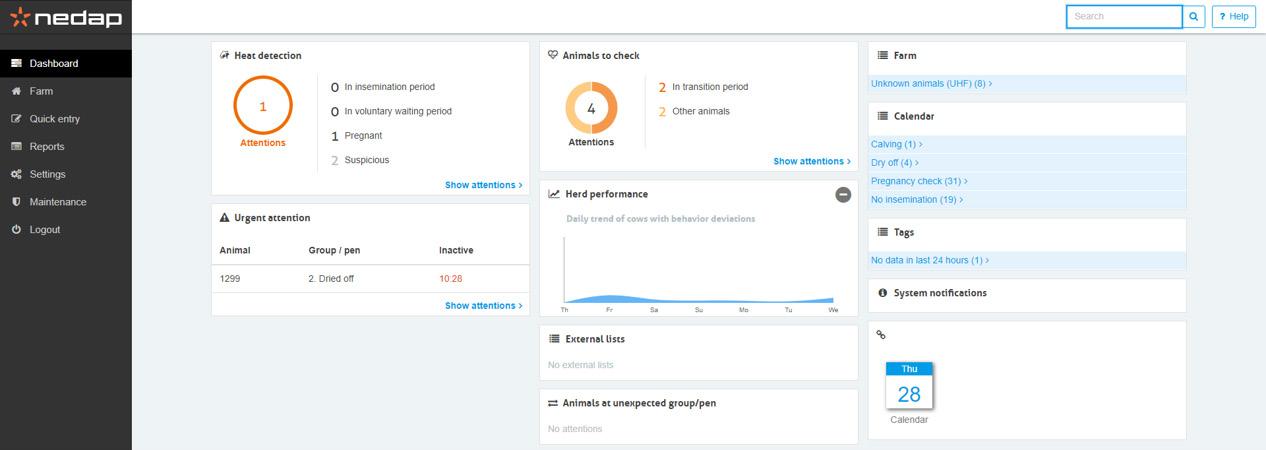
Task: Select animal 1299 row in Urgent attention
Action: coord(370,279)
